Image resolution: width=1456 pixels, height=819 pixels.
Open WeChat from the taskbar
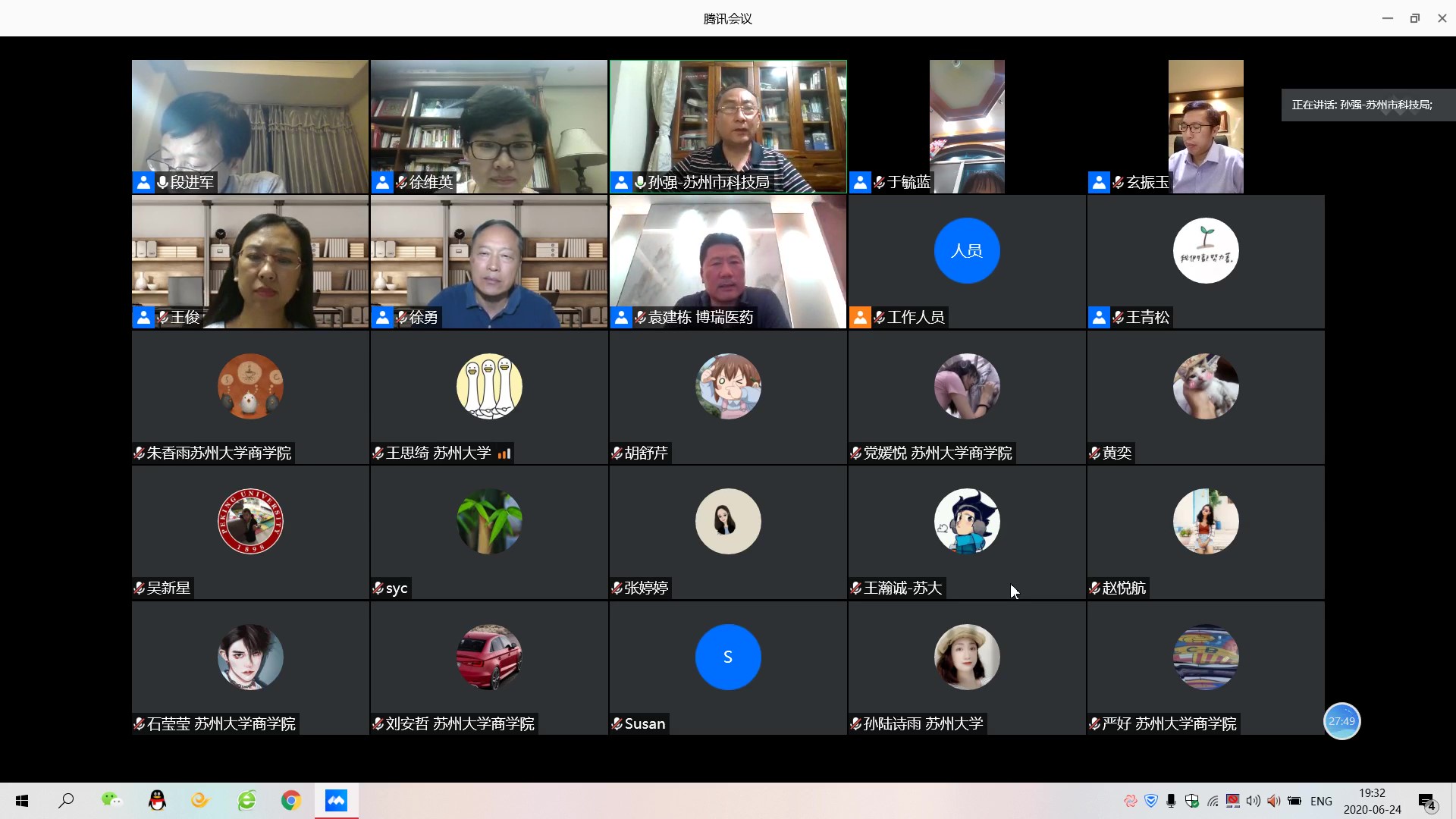[111, 801]
